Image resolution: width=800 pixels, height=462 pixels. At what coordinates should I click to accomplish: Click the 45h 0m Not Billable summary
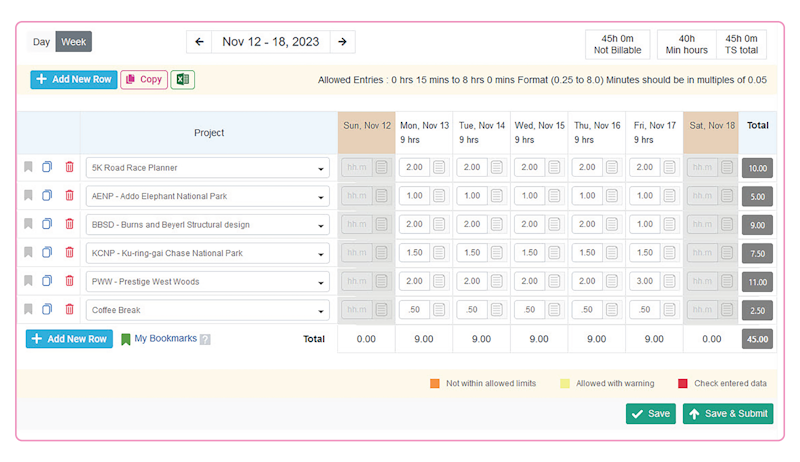(x=617, y=44)
